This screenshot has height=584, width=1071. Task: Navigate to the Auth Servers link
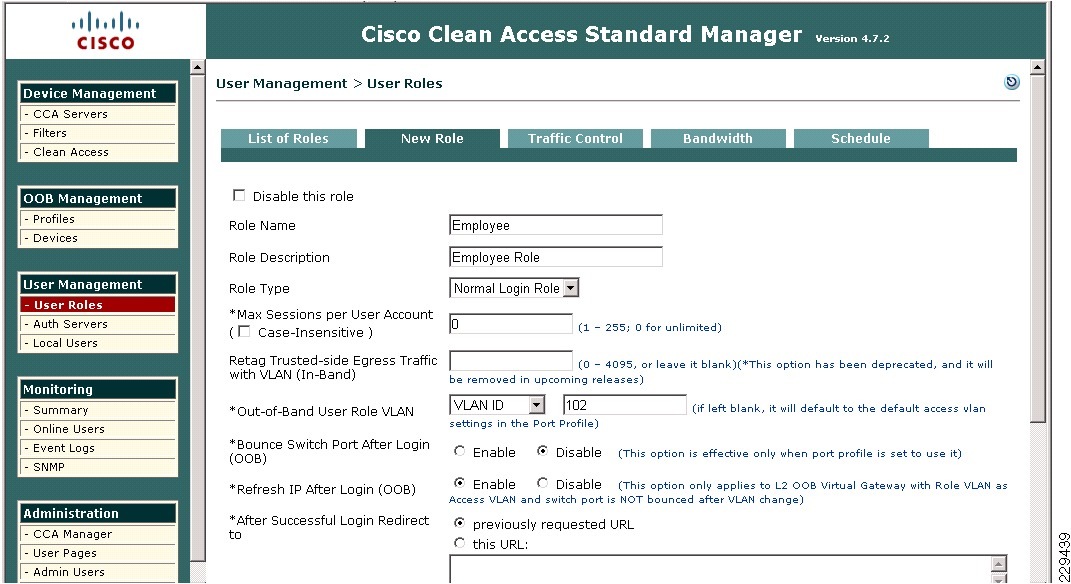[x=70, y=324]
